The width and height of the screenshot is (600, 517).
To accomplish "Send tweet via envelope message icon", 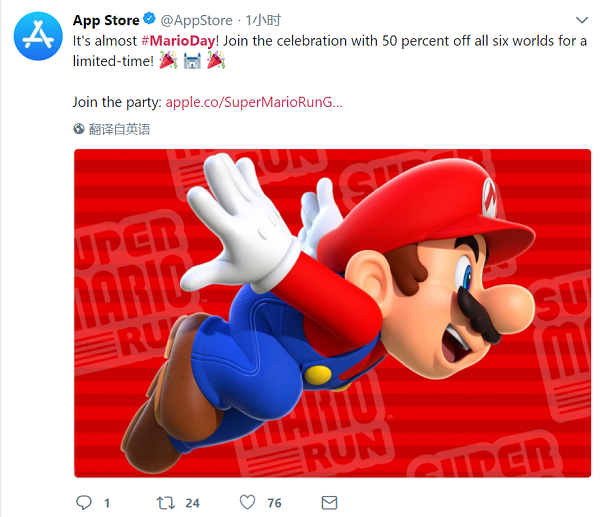I will (328, 502).
